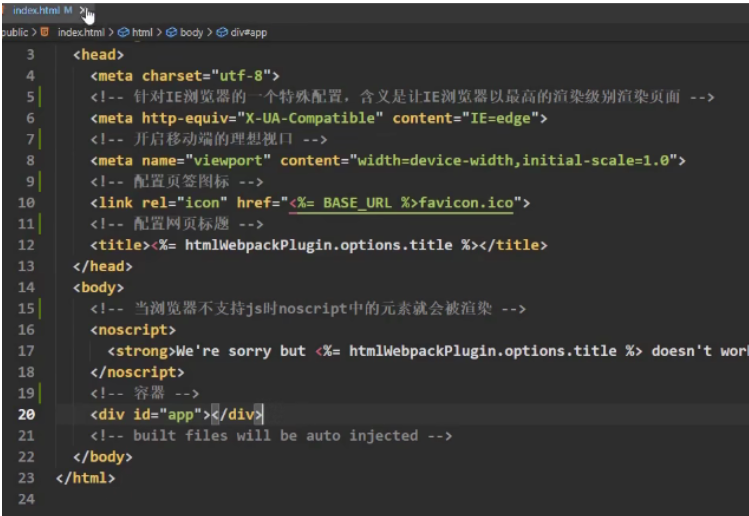Click the html symbol icon in breadcrumbs
The image size is (749, 516).
pos(122,32)
